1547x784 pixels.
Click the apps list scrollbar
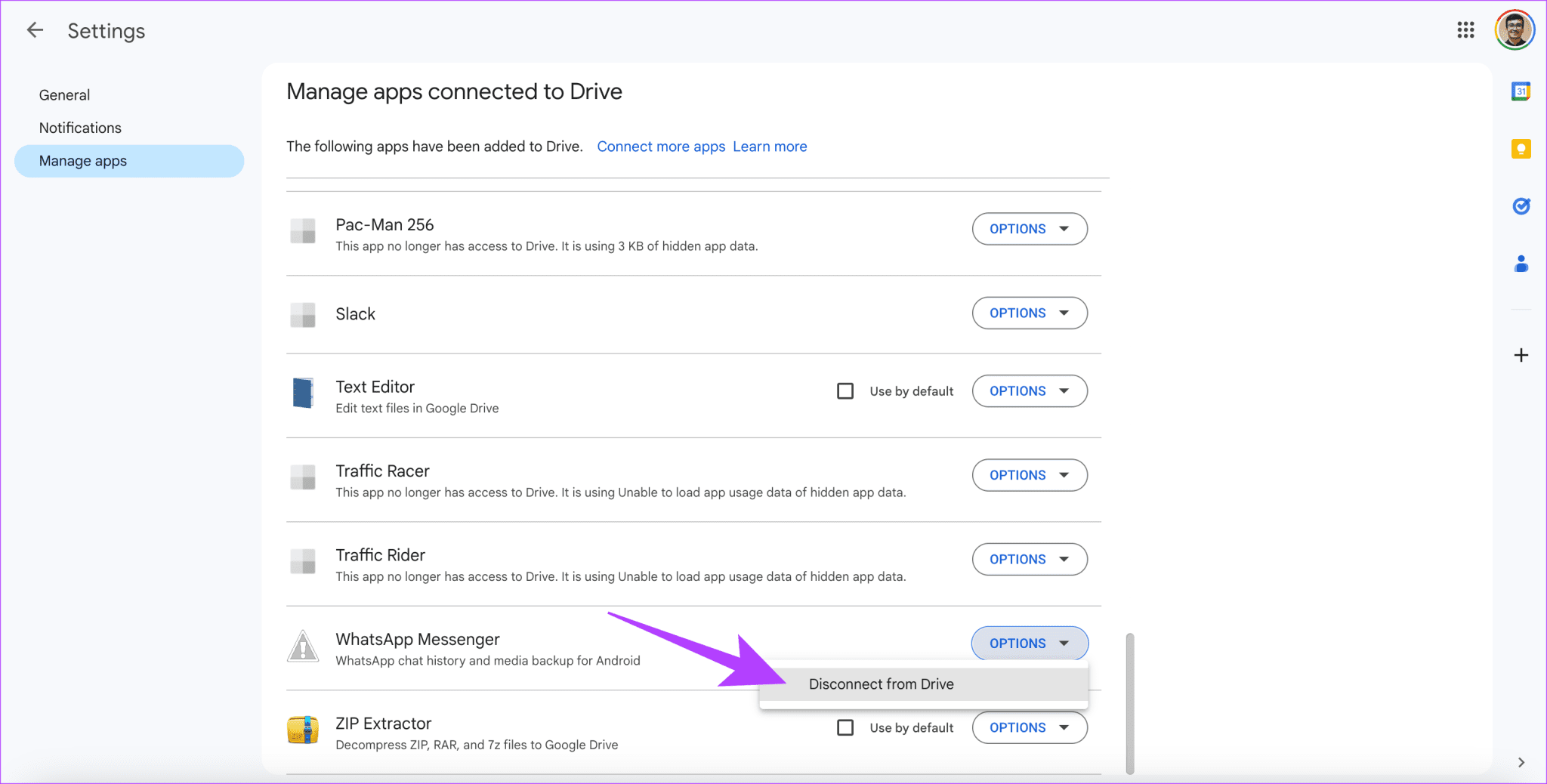pyautogui.click(x=1130, y=703)
